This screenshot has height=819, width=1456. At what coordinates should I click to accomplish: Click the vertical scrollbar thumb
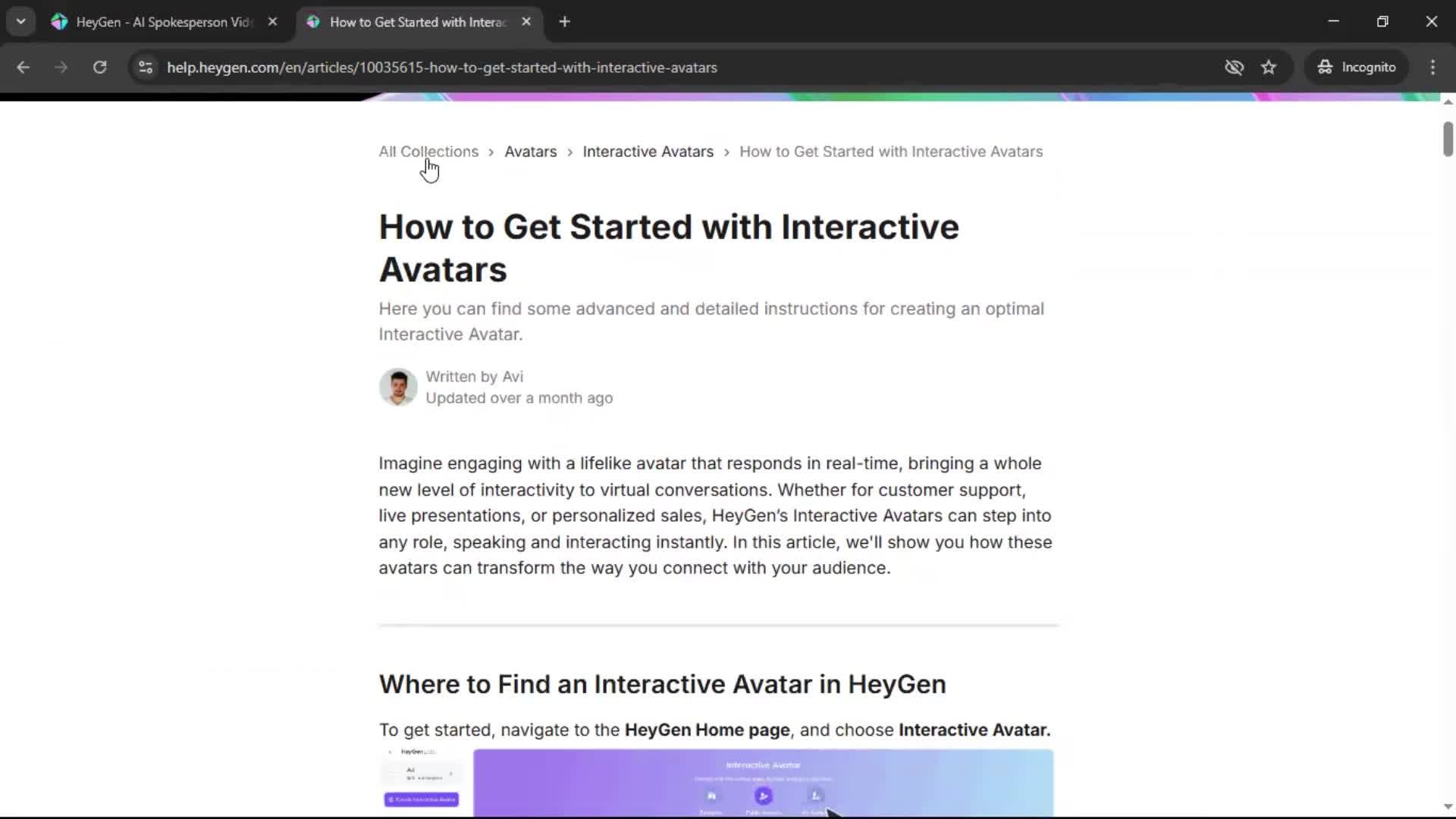point(1448,139)
